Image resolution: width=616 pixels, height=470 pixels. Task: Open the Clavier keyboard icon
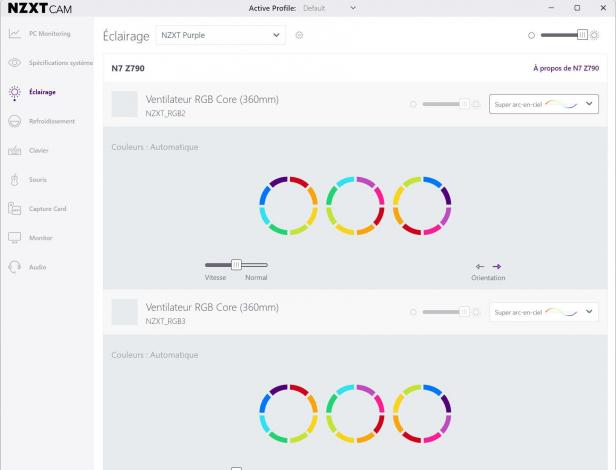[x=15, y=150]
